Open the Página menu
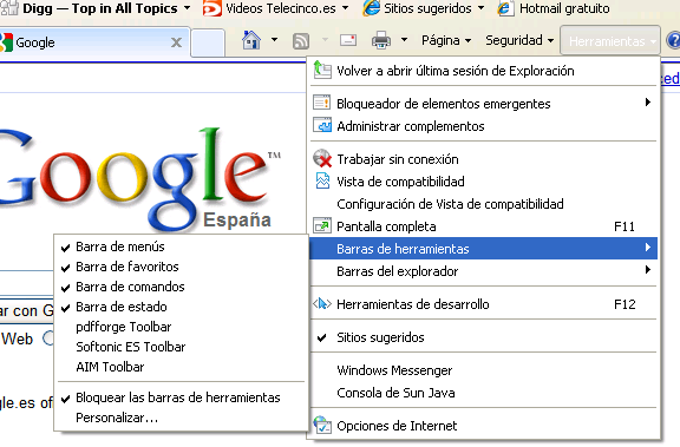Viewport: 680px width, 447px height. [446, 40]
